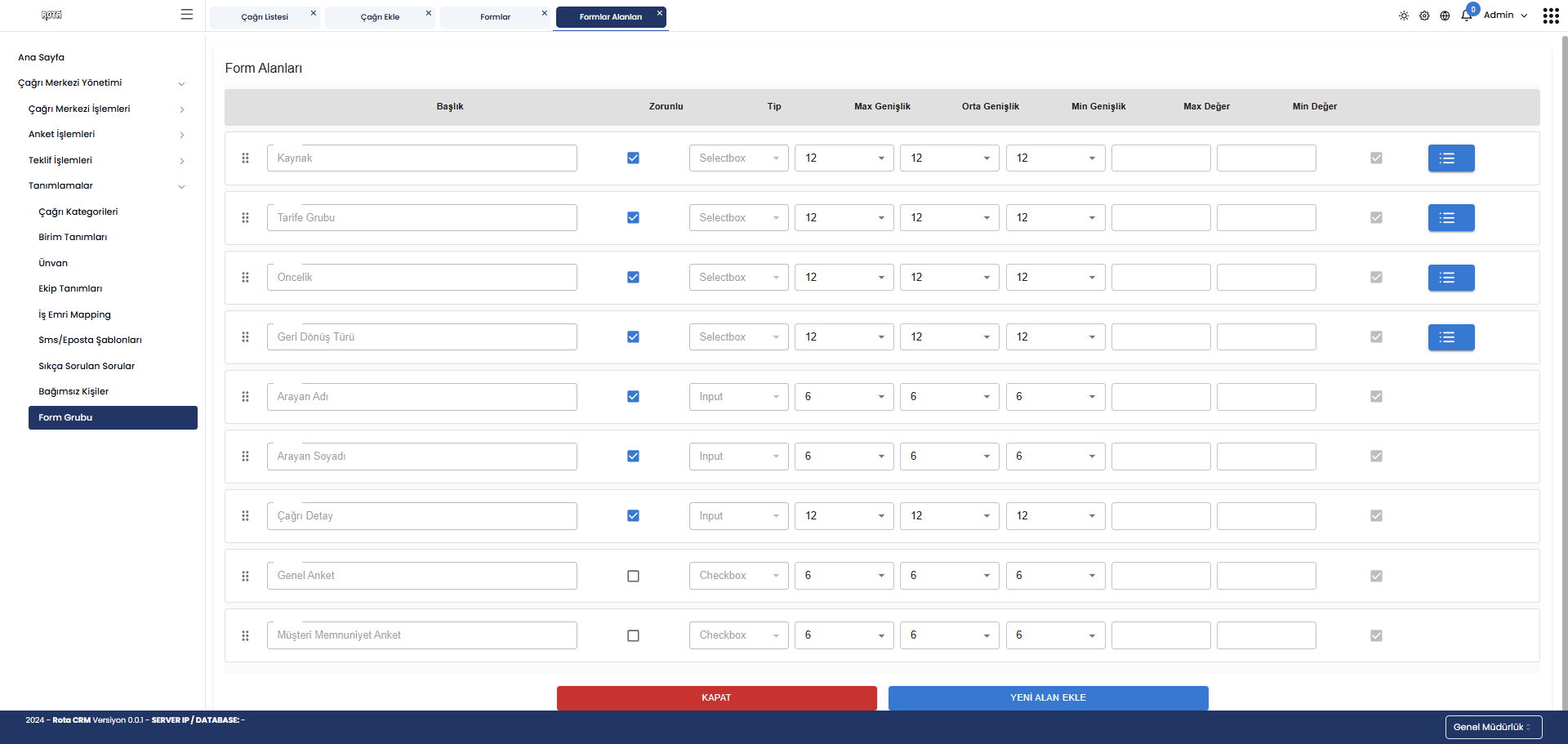The width and height of the screenshot is (1568, 744).
Task: Click YENİ ALAN EKLE button
Action: tap(1048, 698)
